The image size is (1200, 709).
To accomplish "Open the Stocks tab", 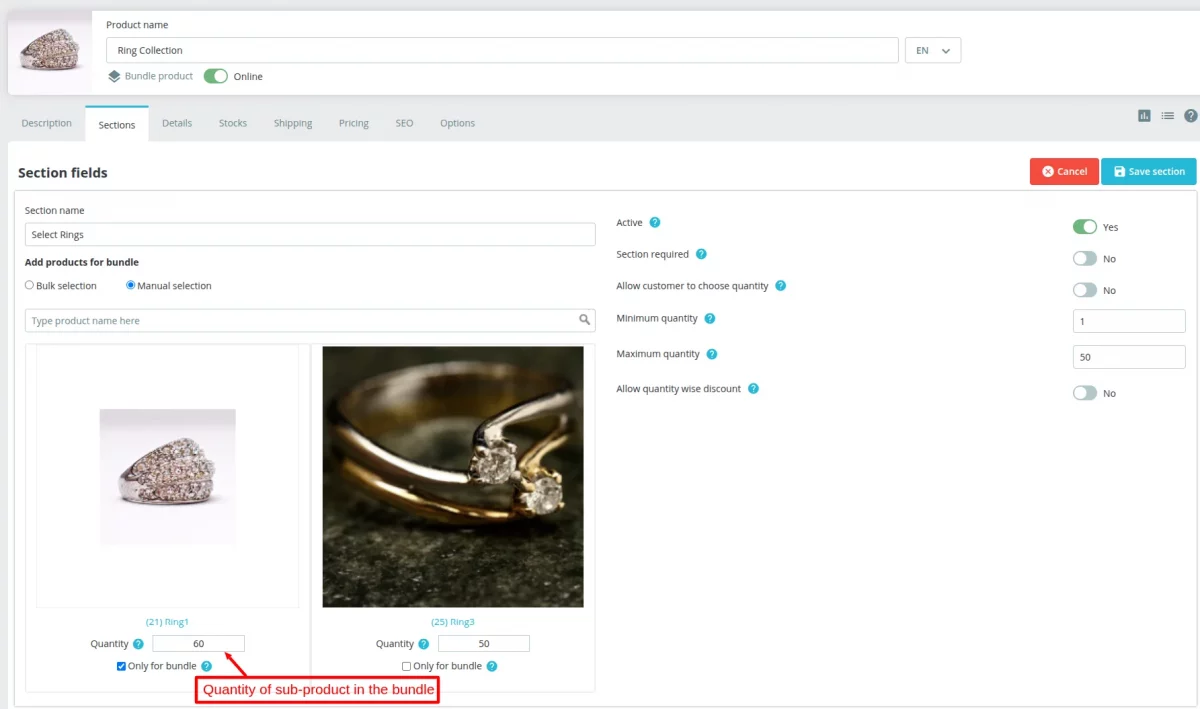I will (232, 124).
